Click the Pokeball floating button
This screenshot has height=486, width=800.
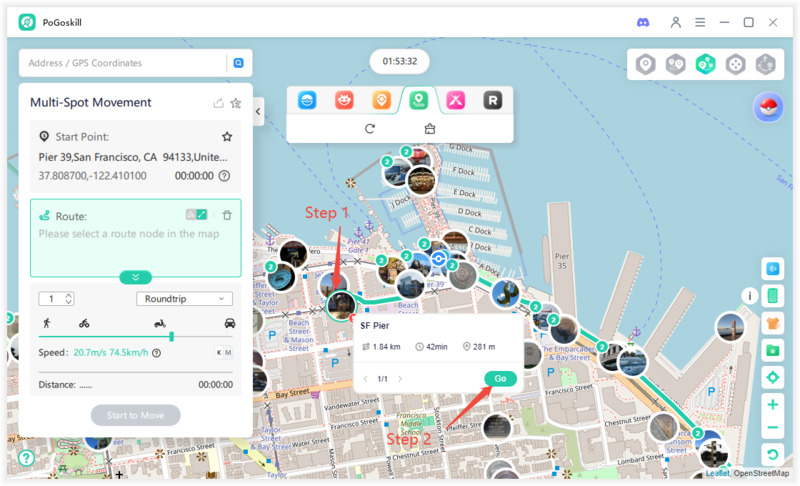coord(768,107)
